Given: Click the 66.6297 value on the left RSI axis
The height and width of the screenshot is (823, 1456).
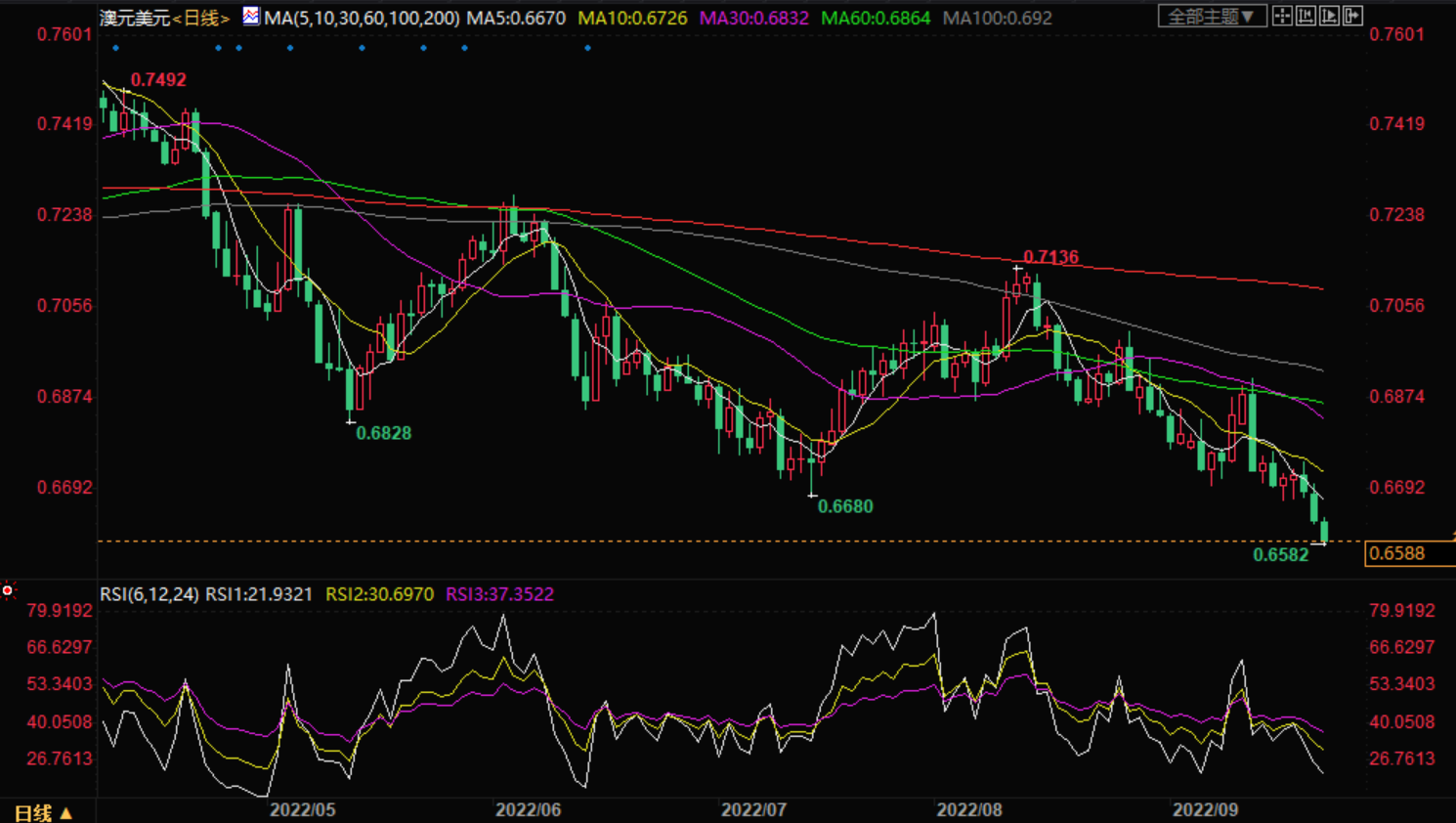Looking at the screenshot, I should (60, 647).
